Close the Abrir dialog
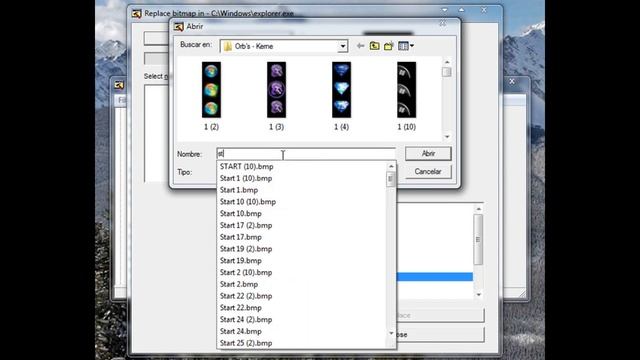The image size is (640, 360). [443, 24]
